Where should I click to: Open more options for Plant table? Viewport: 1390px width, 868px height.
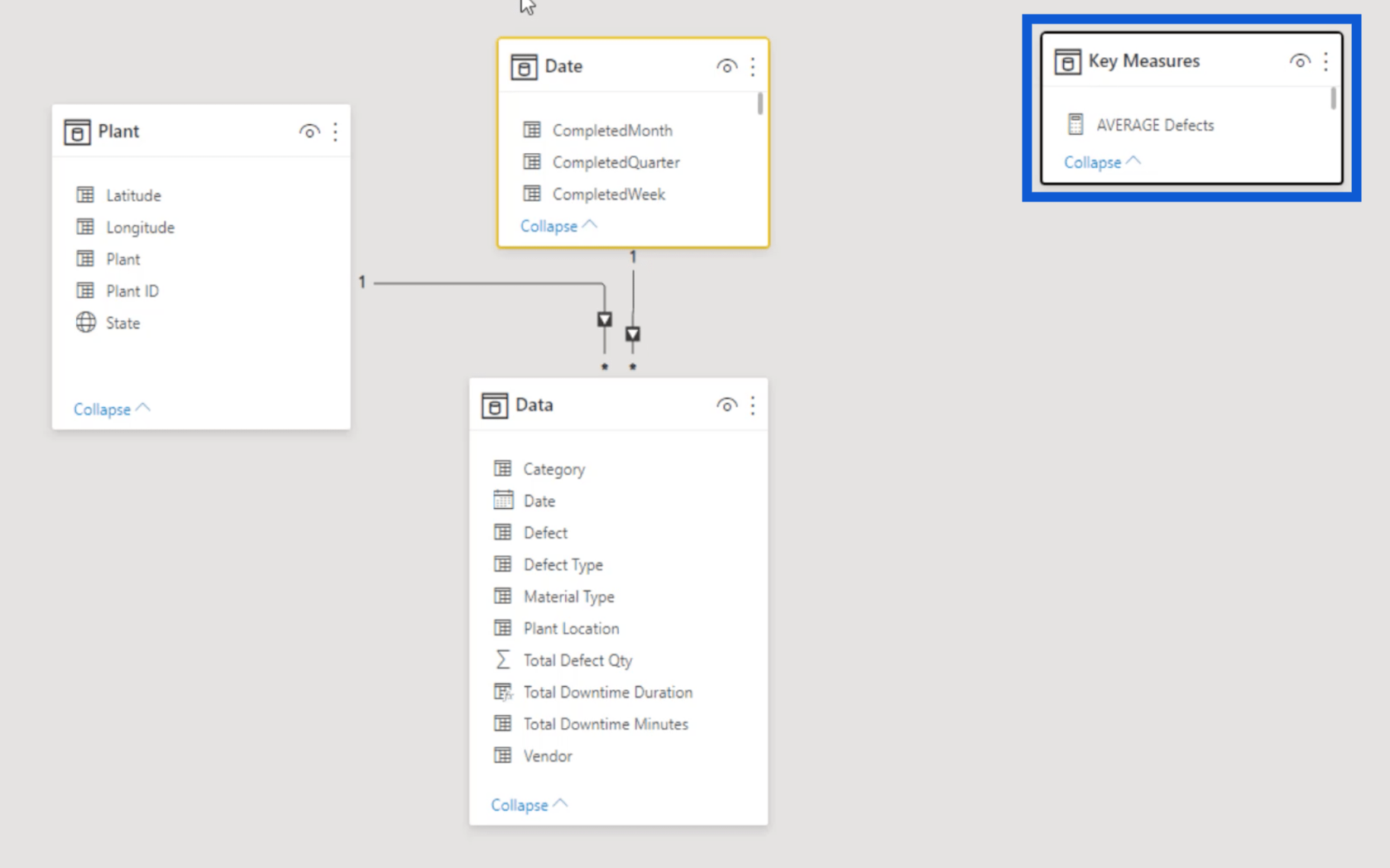[335, 132]
